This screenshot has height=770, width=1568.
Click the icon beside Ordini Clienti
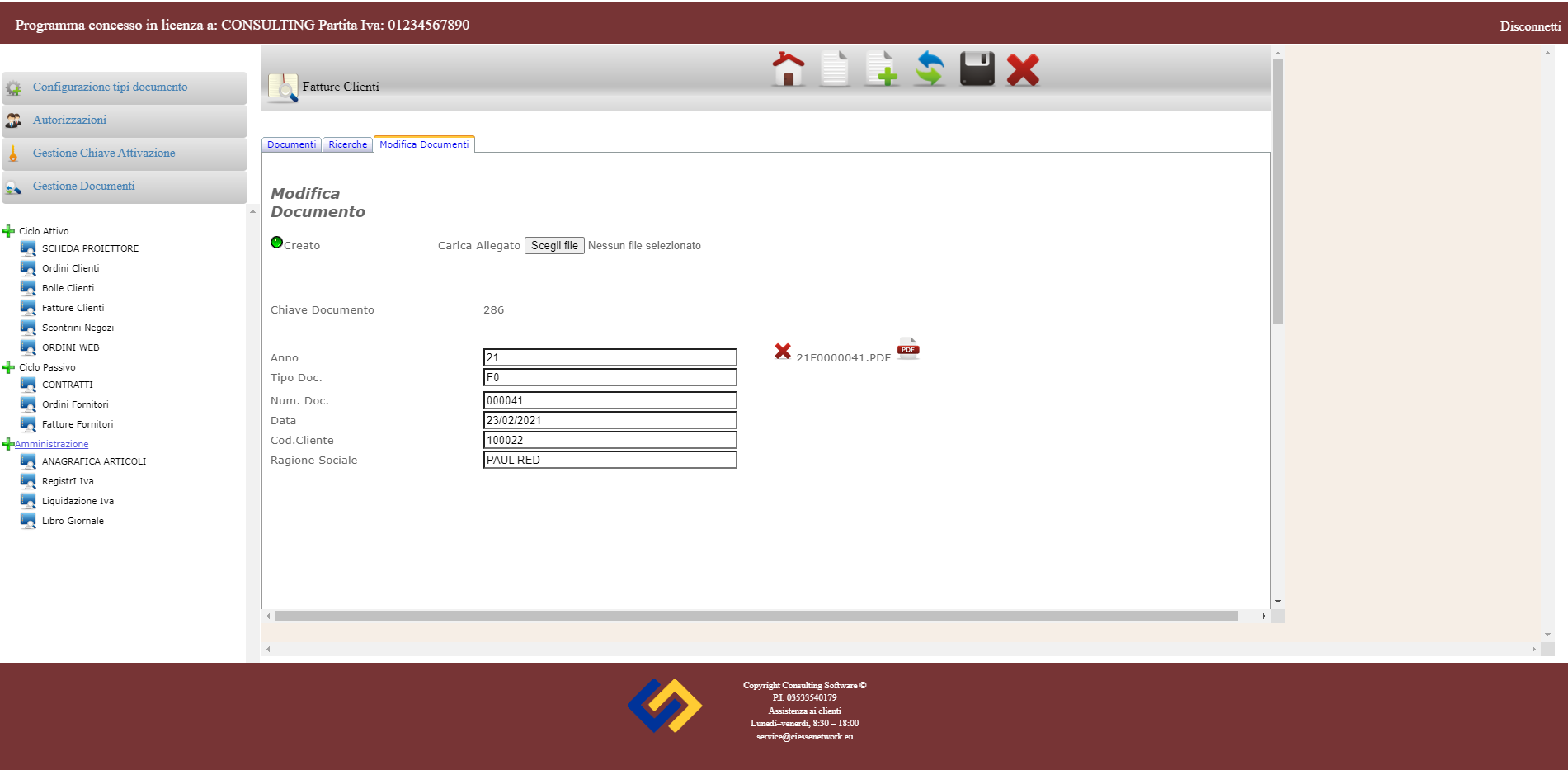pos(28,268)
